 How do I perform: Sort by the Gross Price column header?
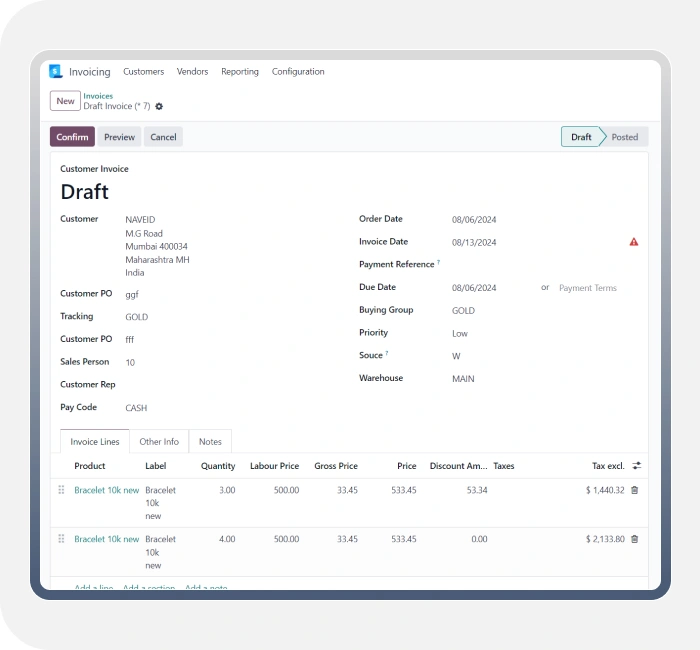tap(336, 466)
